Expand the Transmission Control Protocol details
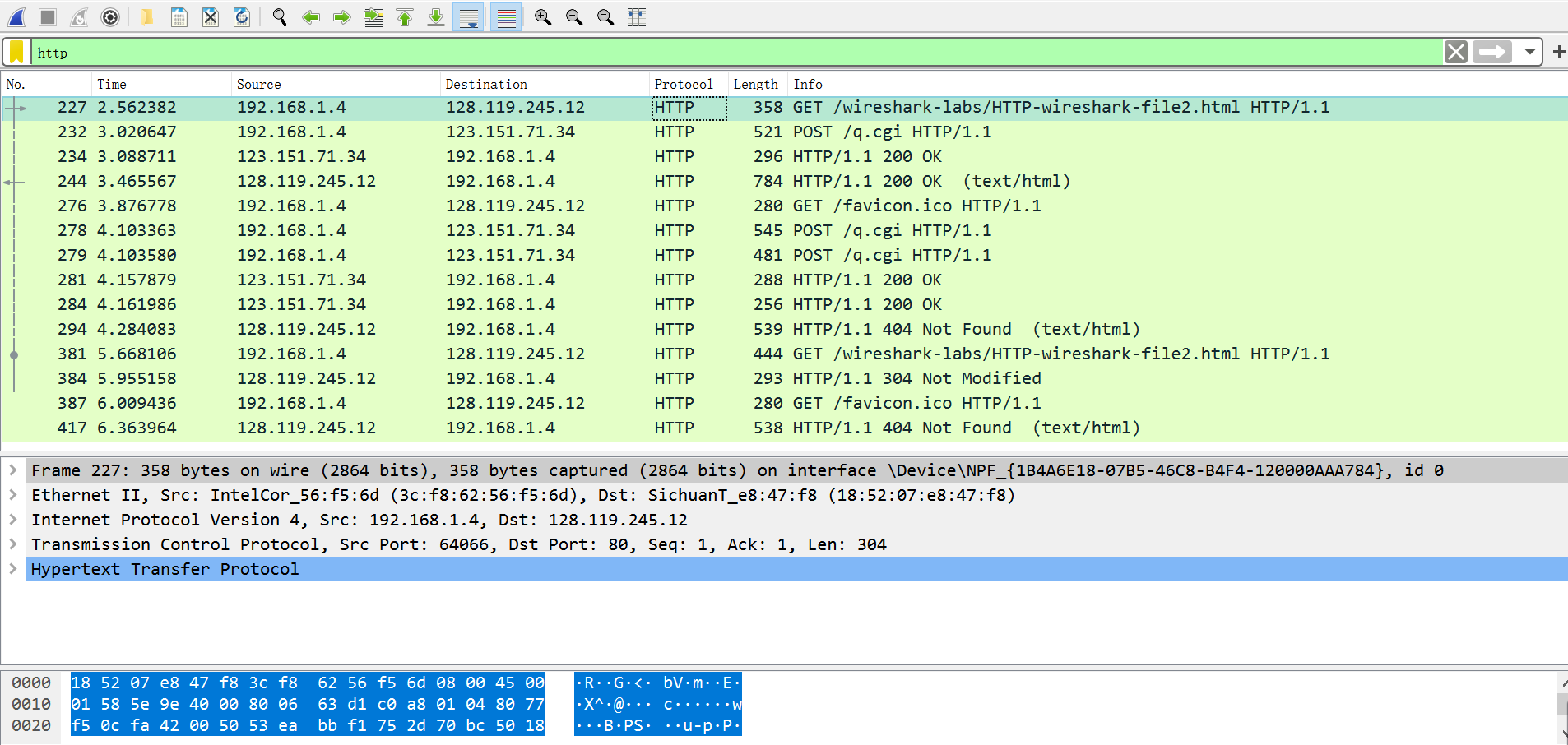 [x=13, y=544]
